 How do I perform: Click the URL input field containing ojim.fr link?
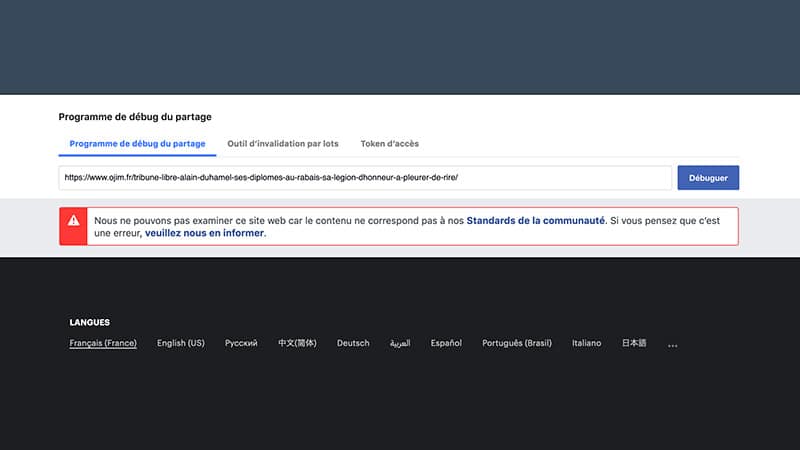click(365, 178)
